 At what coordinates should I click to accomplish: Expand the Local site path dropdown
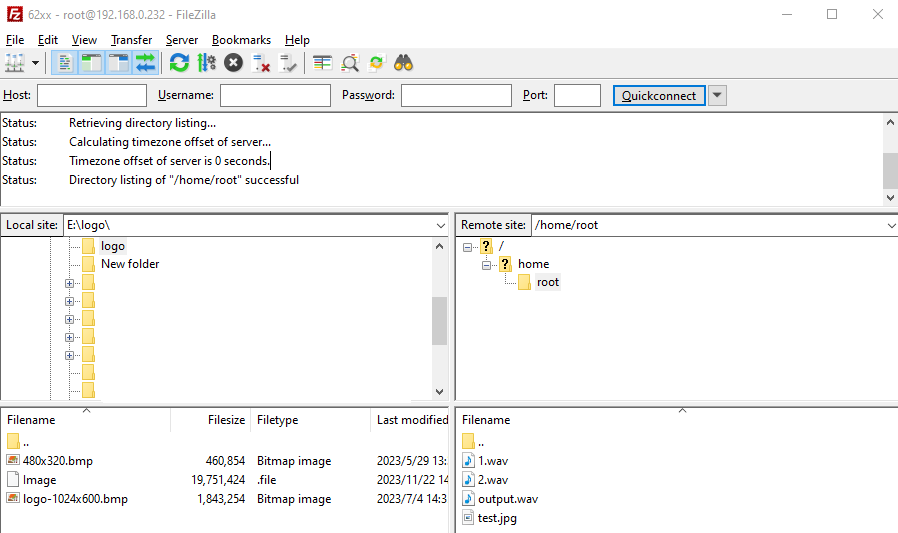pyautogui.click(x=440, y=226)
